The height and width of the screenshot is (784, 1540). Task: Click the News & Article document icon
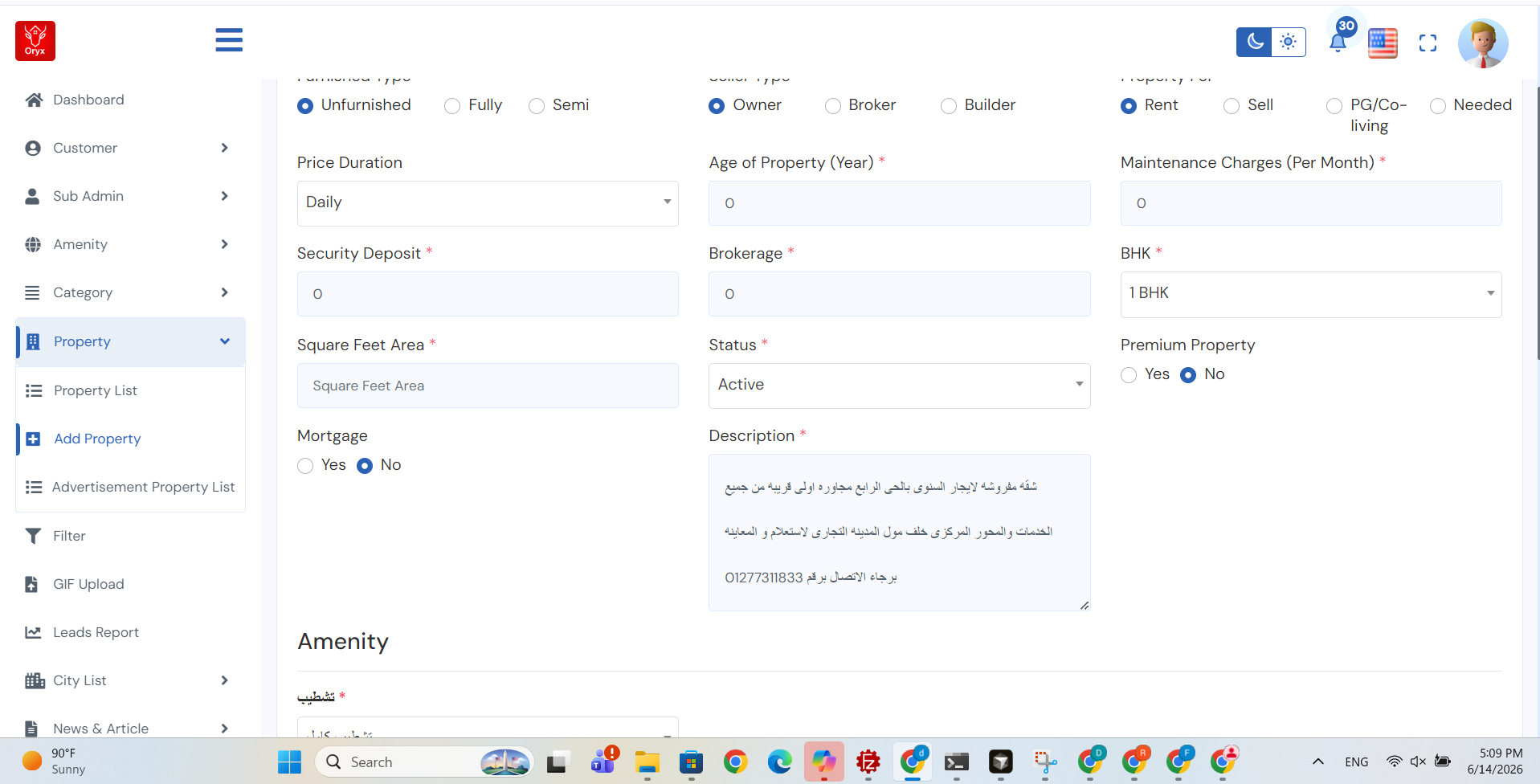(31, 729)
